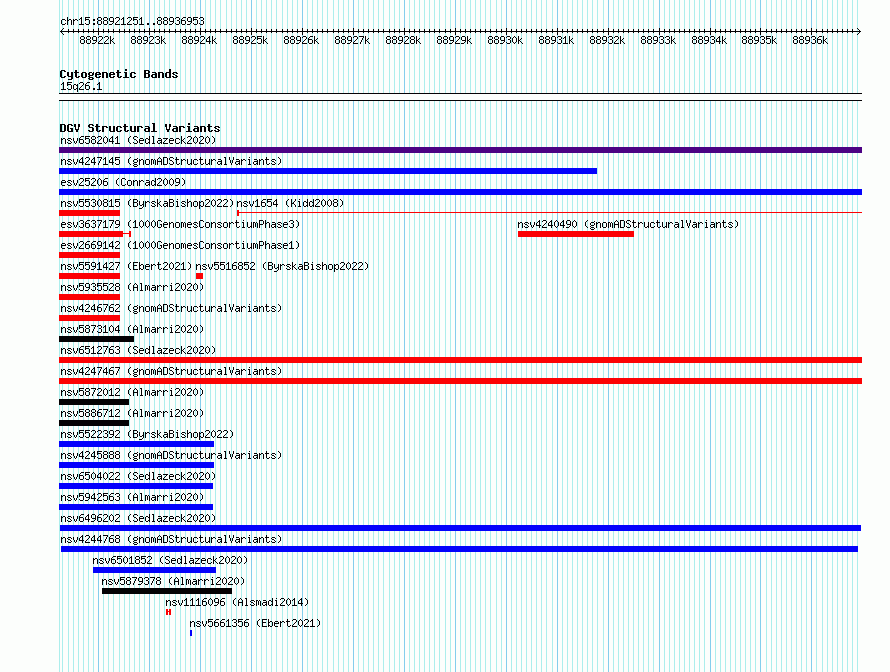Open nsv4240490 (gnomADStructuralVariants) label
This screenshot has height=672, width=890.
(x=628, y=224)
